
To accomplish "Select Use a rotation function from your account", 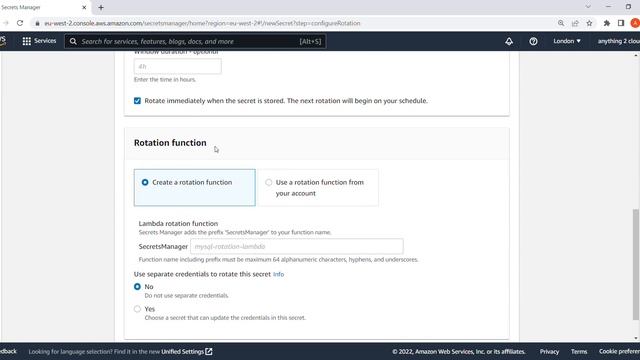I will [x=318, y=187].
